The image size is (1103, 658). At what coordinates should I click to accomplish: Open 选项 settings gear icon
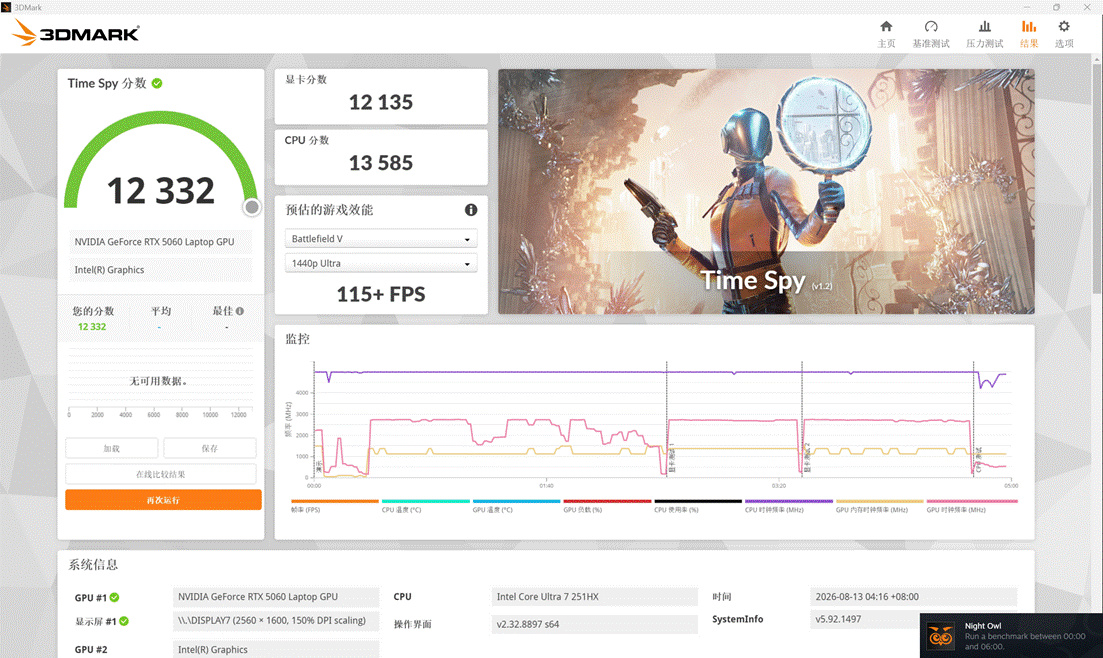coord(1064,27)
